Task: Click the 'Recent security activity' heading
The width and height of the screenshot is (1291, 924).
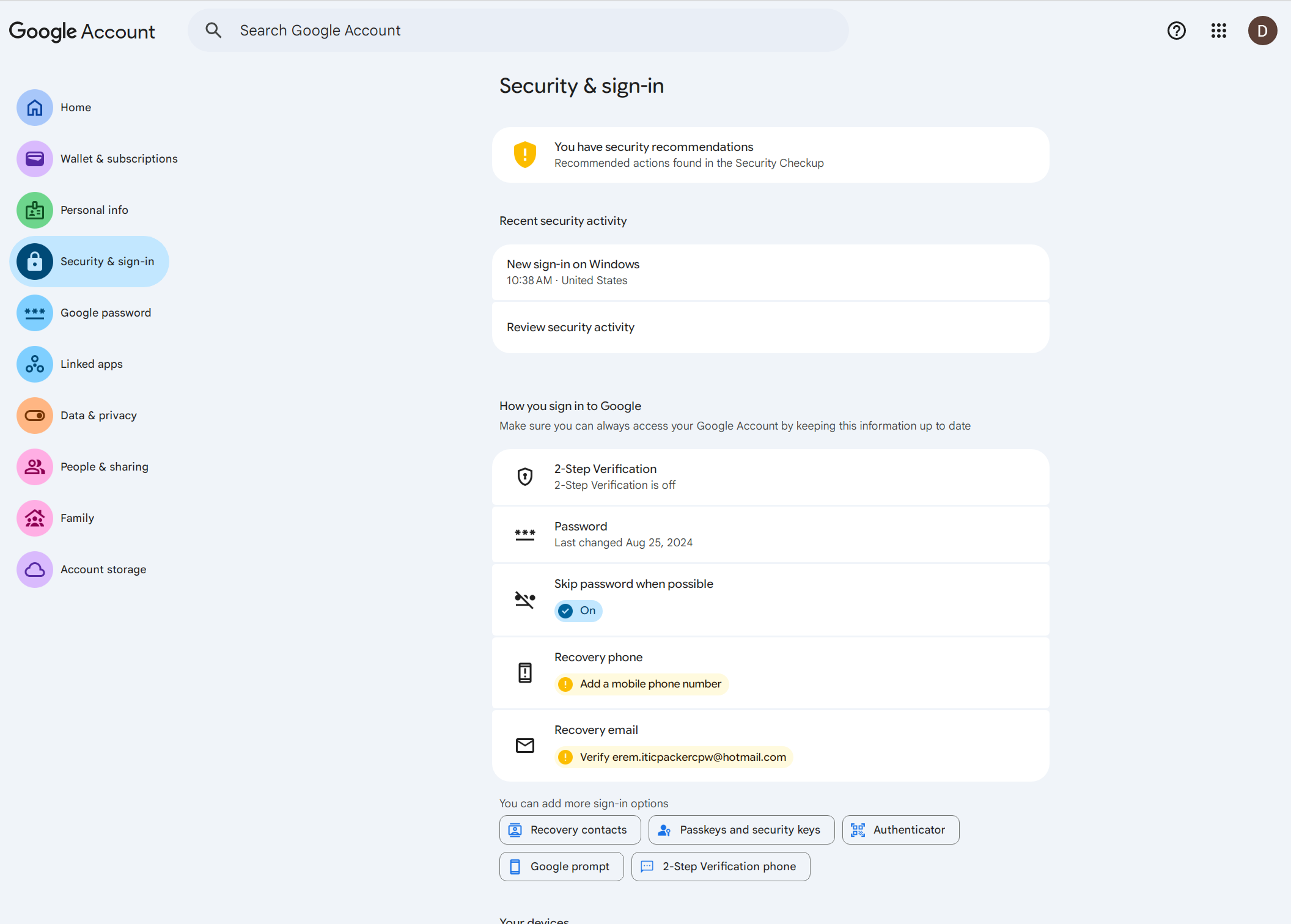Action: tap(563, 221)
